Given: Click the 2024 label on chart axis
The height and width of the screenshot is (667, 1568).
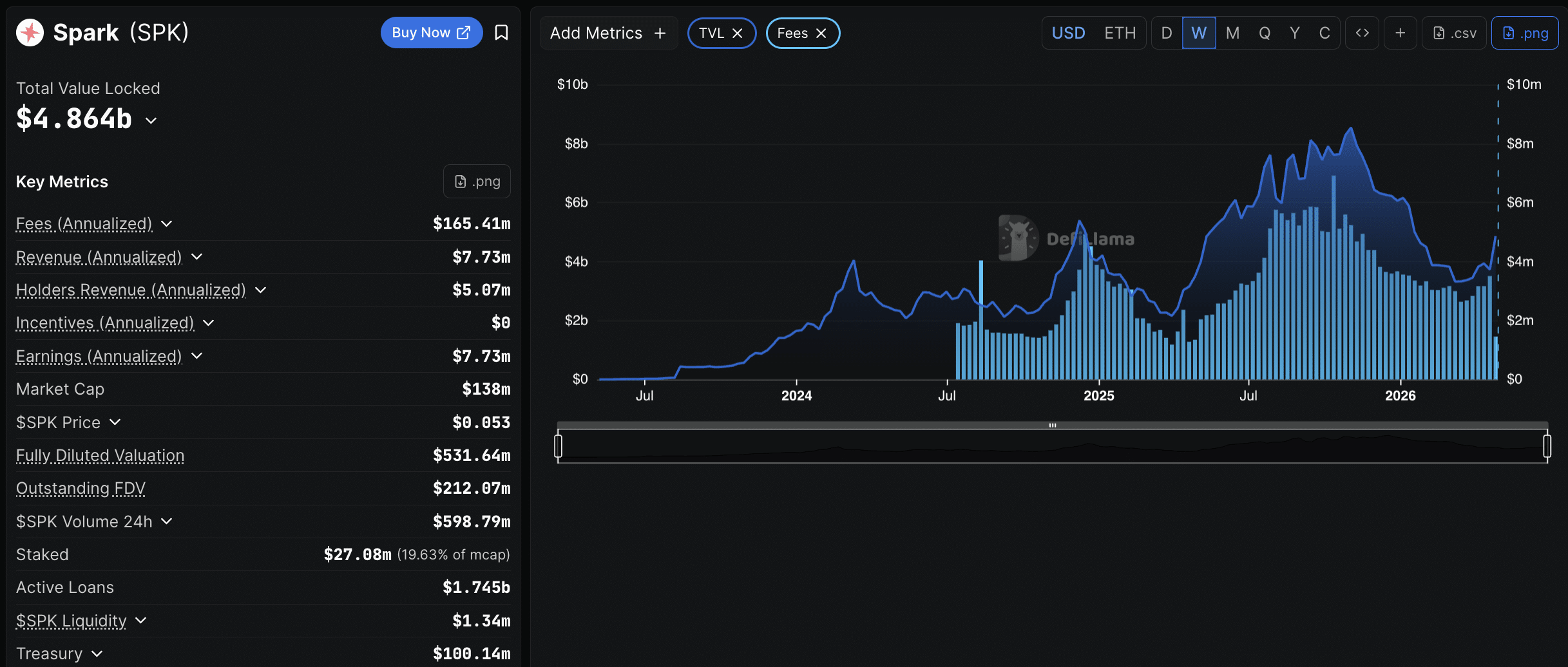Looking at the screenshot, I should coord(796,396).
